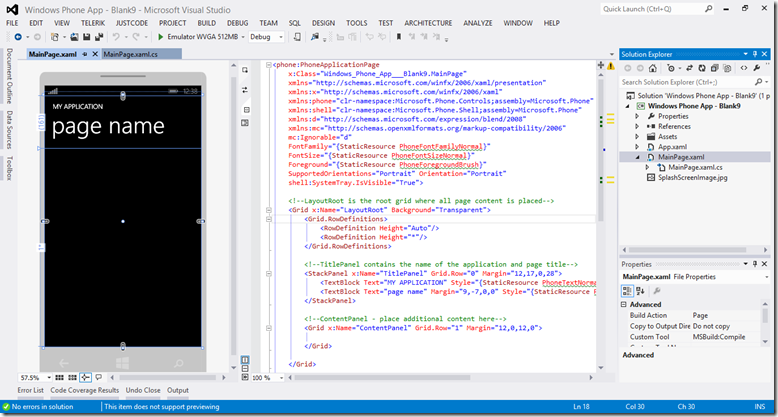Switch to vertical split view

tap(245, 359)
